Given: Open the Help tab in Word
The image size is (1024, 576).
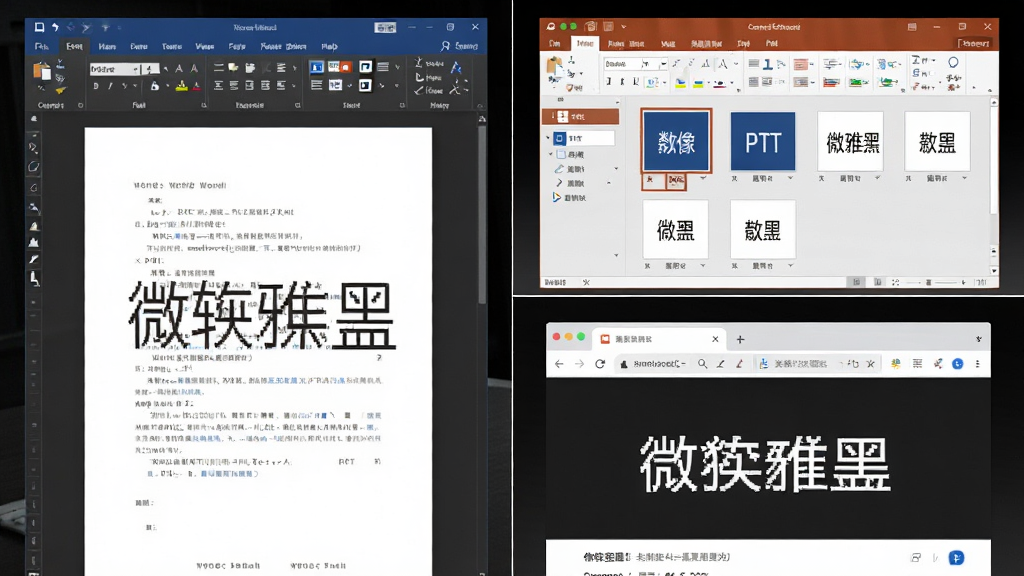Looking at the screenshot, I should pos(330,46).
